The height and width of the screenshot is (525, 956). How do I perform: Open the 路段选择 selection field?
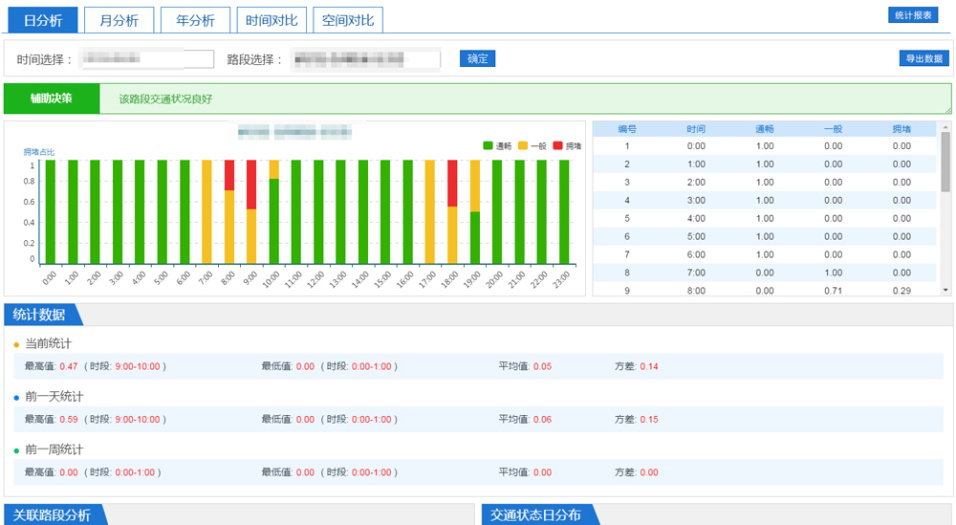tap(364, 59)
